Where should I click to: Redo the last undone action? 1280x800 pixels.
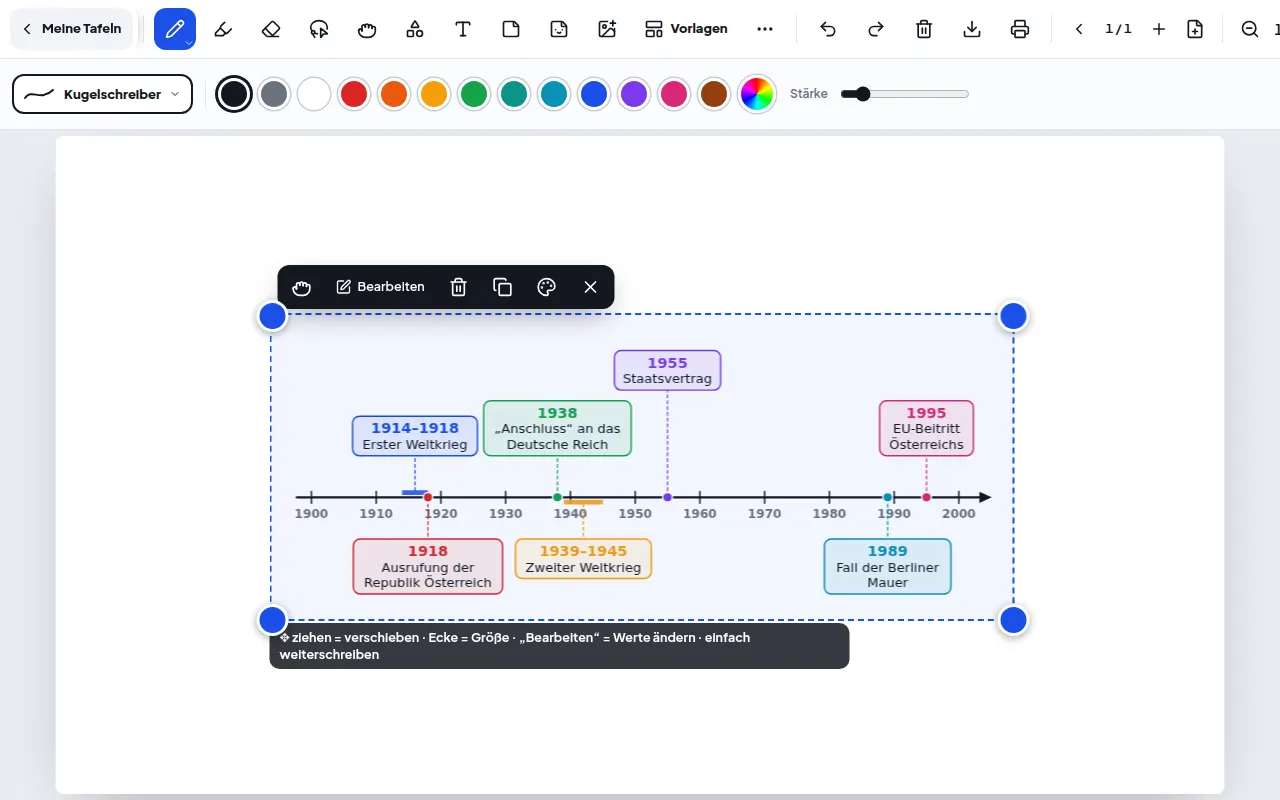[876, 29]
